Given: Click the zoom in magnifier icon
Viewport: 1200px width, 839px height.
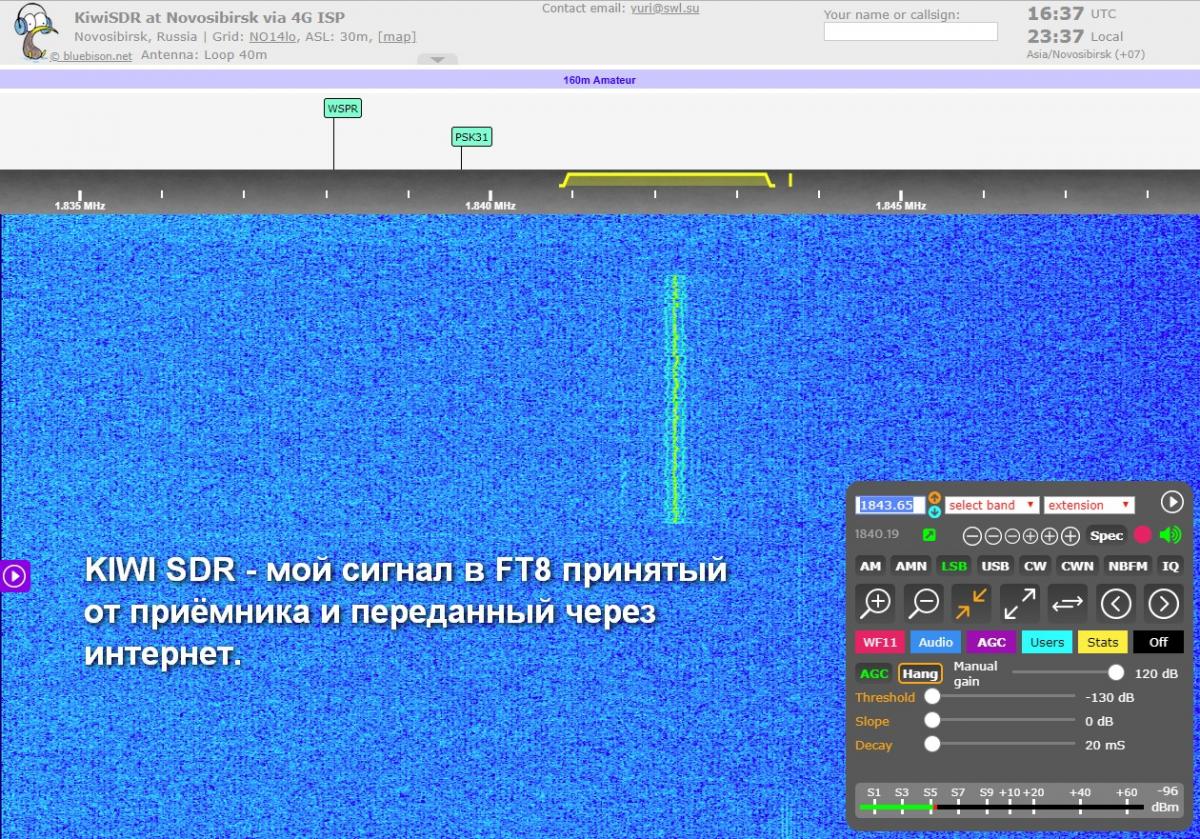Looking at the screenshot, I should coord(876,602).
